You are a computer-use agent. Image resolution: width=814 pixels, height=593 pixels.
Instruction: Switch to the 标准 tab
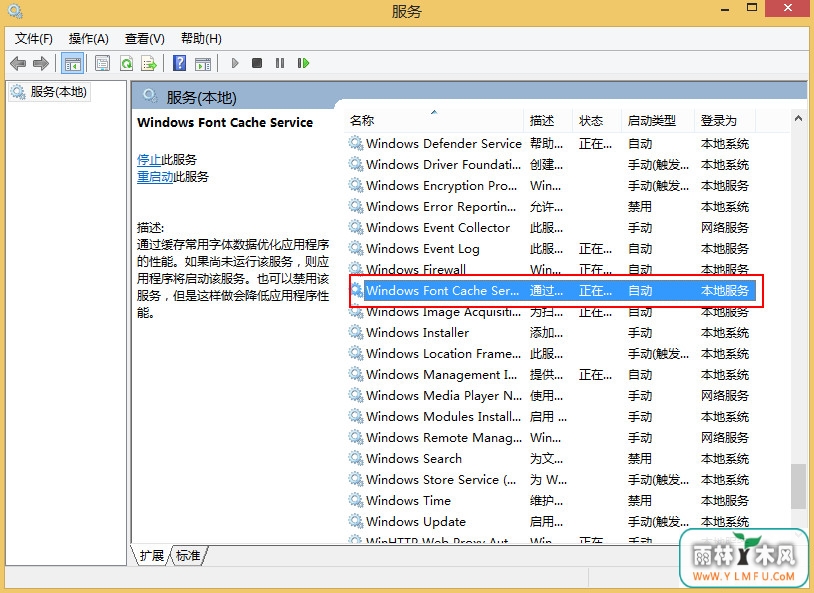188,556
